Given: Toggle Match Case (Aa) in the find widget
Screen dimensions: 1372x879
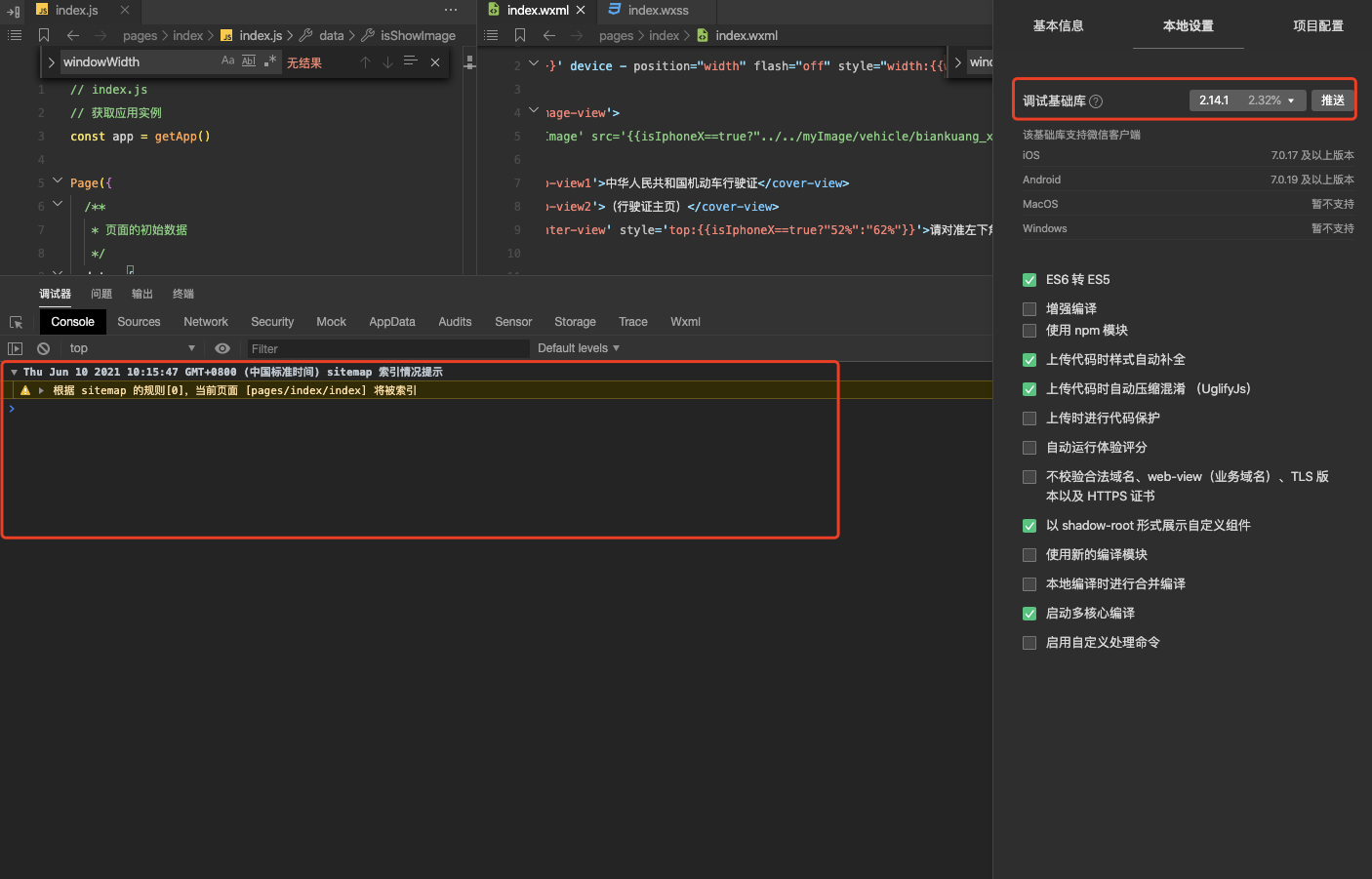Looking at the screenshot, I should pos(228,60).
